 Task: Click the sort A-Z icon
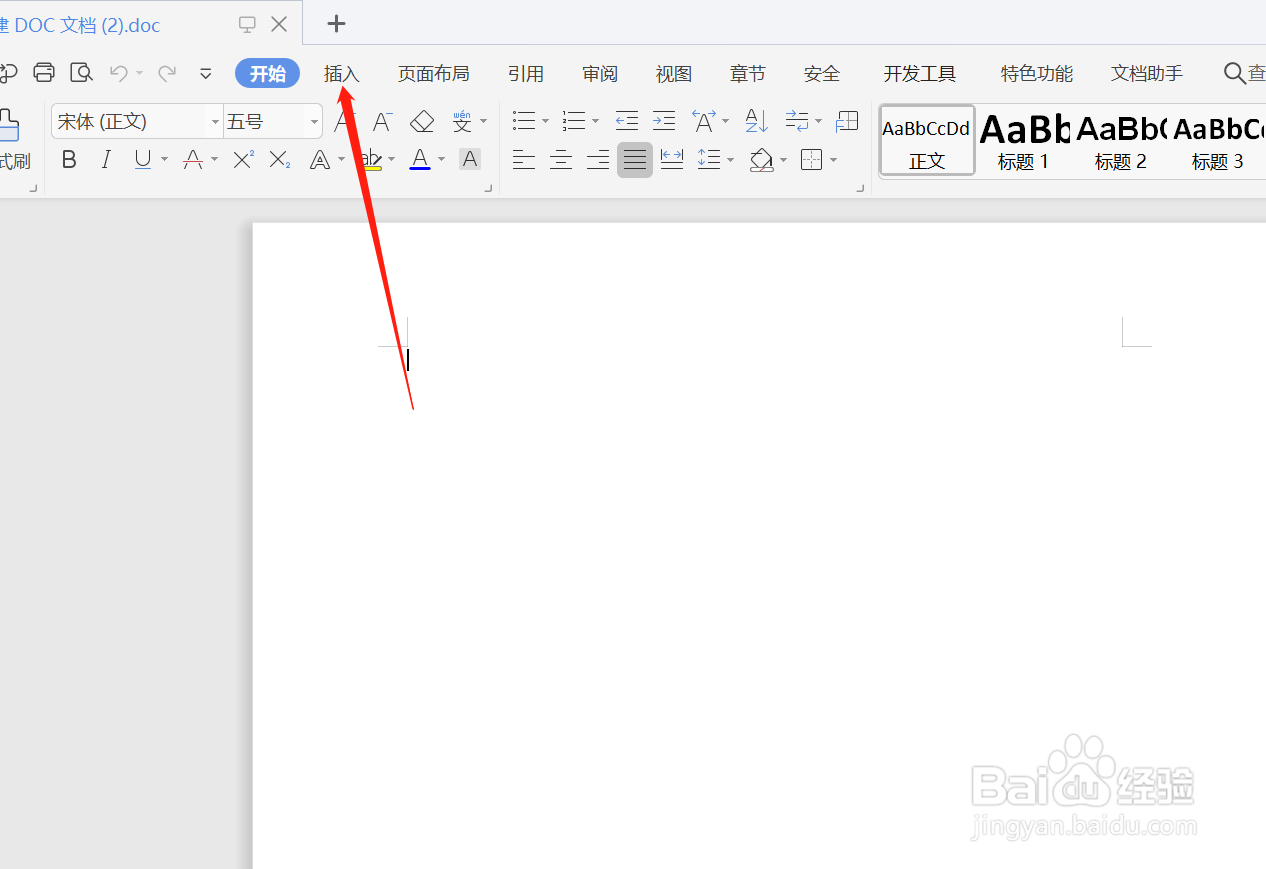point(757,122)
